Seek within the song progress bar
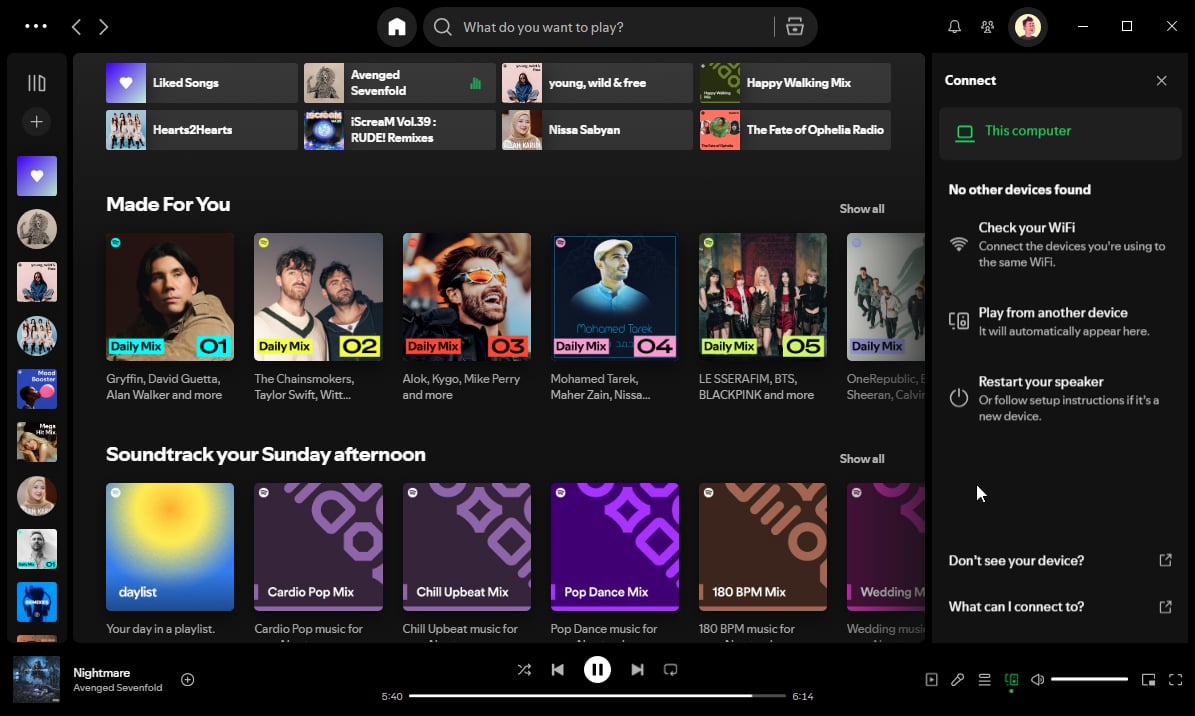The height and width of the screenshot is (716, 1195). [598, 696]
